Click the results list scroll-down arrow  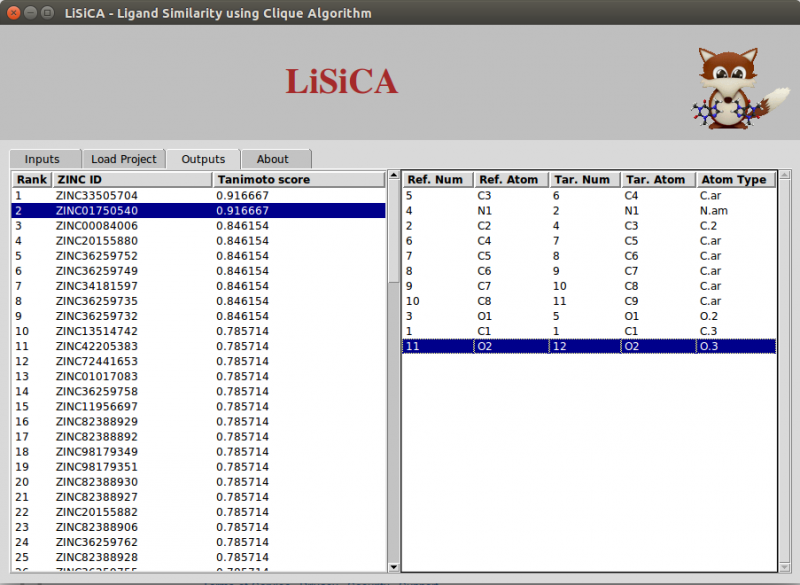click(x=392, y=567)
